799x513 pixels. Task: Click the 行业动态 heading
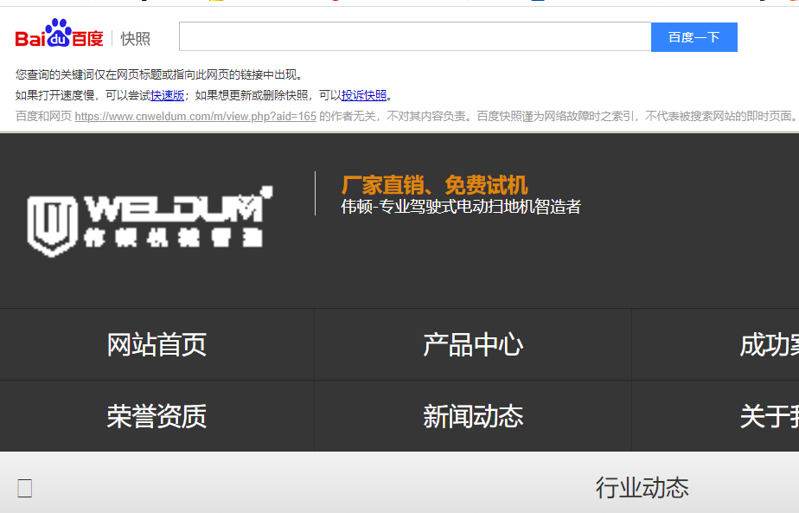coord(642,488)
